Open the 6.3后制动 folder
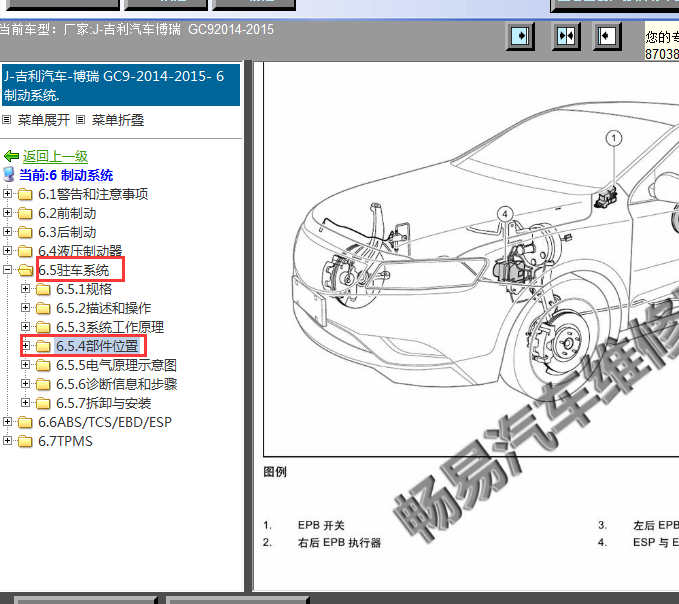679x604 pixels. (x=67, y=232)
